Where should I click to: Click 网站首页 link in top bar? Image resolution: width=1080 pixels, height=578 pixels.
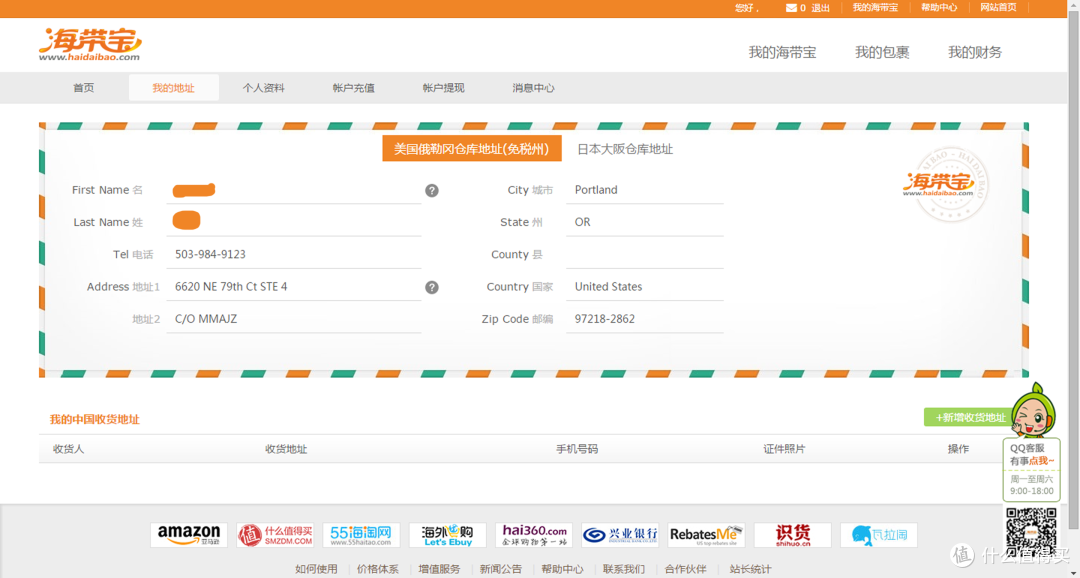[999, 8]
